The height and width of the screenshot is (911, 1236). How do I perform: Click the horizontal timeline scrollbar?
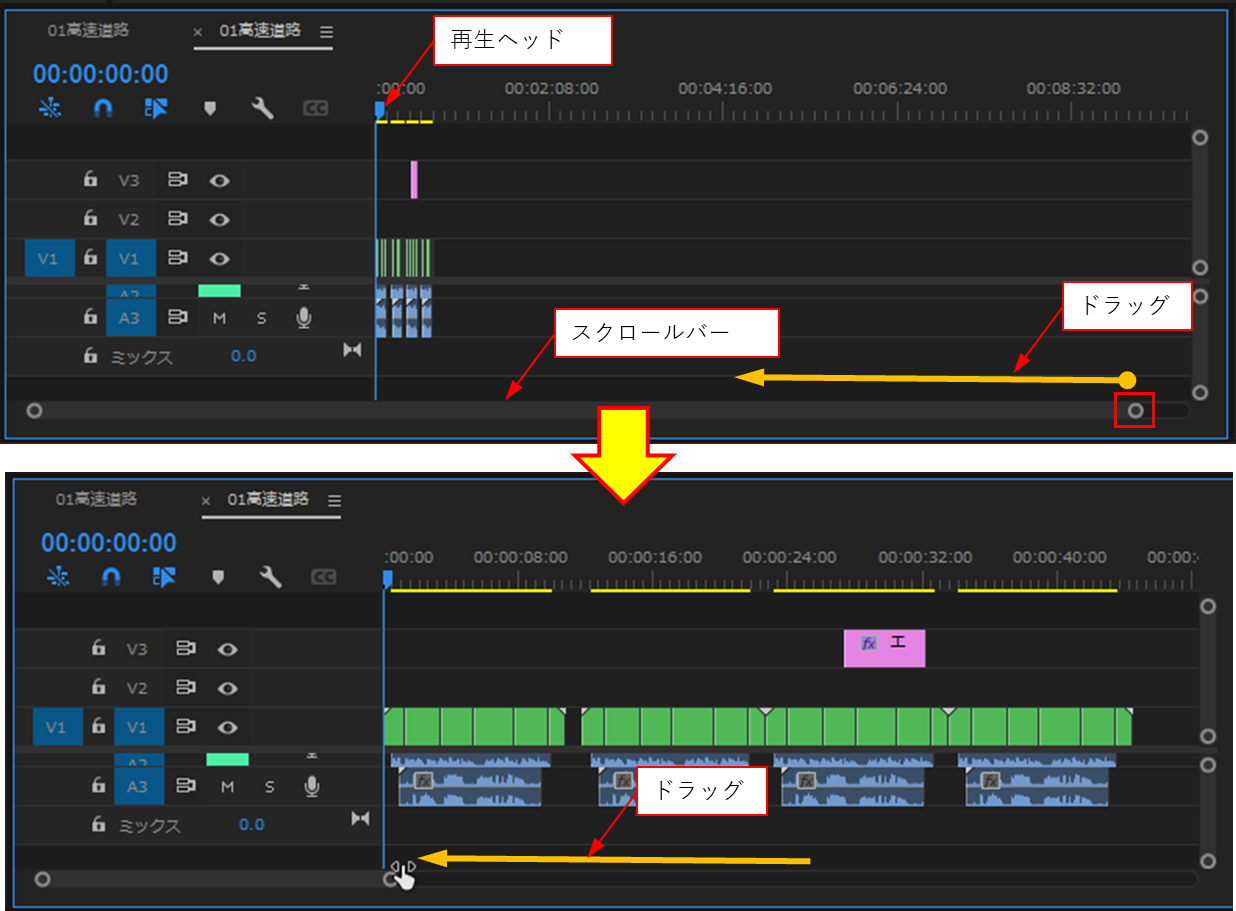pyautogui.click(x=600, y=409)
